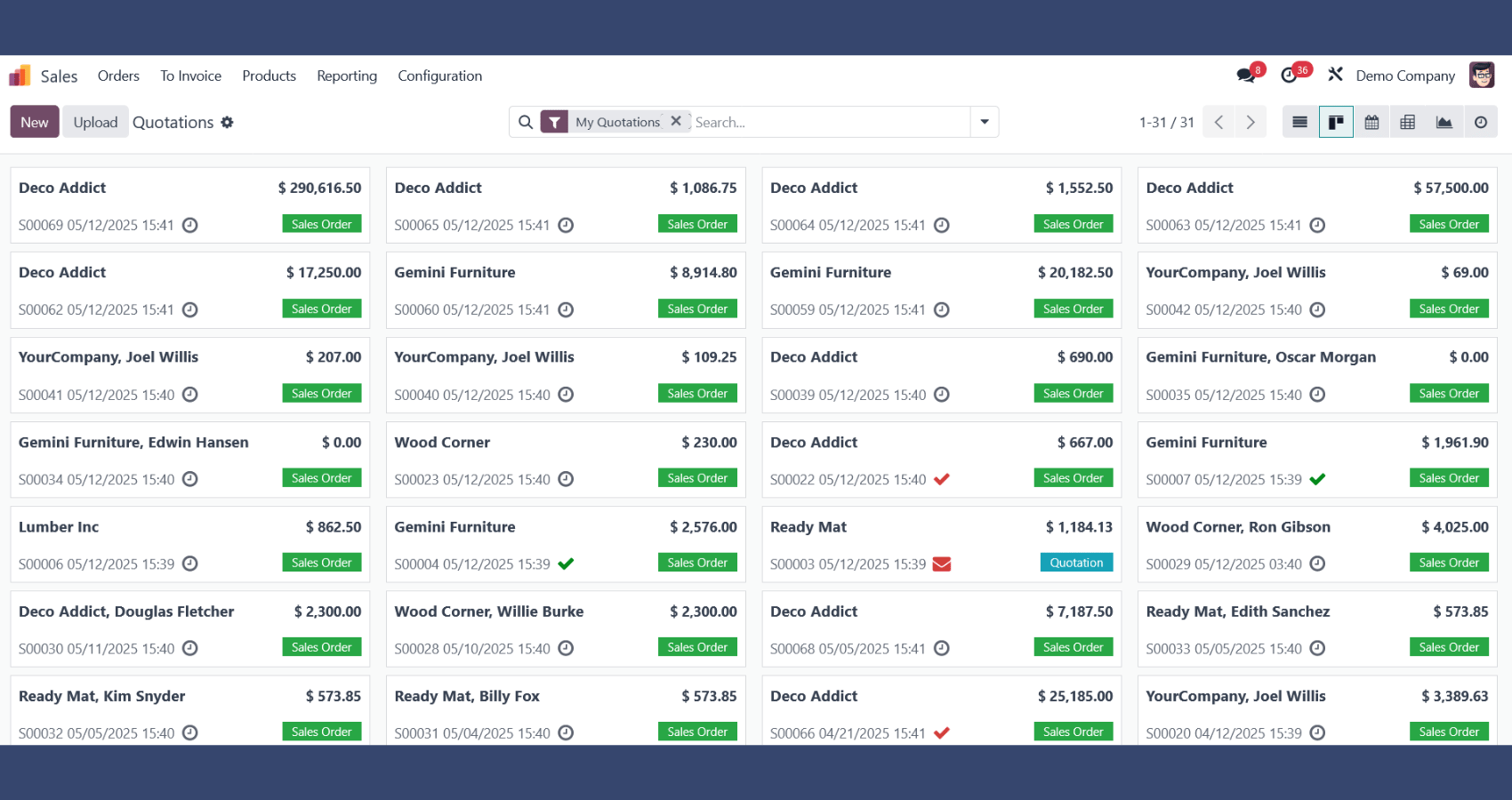Click the red envelope activity on S00003

tap(942, 564)
